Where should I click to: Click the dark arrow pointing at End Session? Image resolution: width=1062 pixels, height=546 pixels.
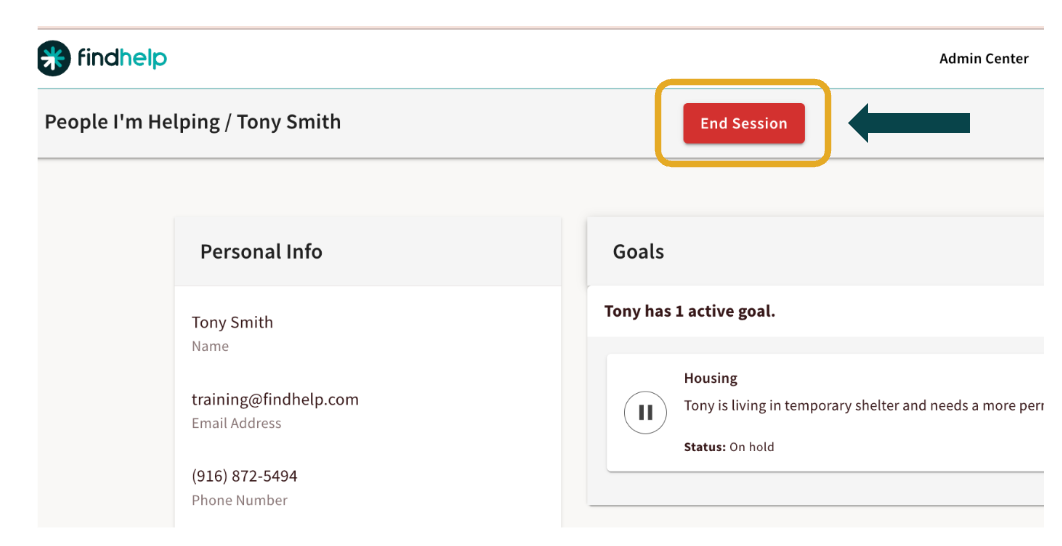[x=908, y=123]
